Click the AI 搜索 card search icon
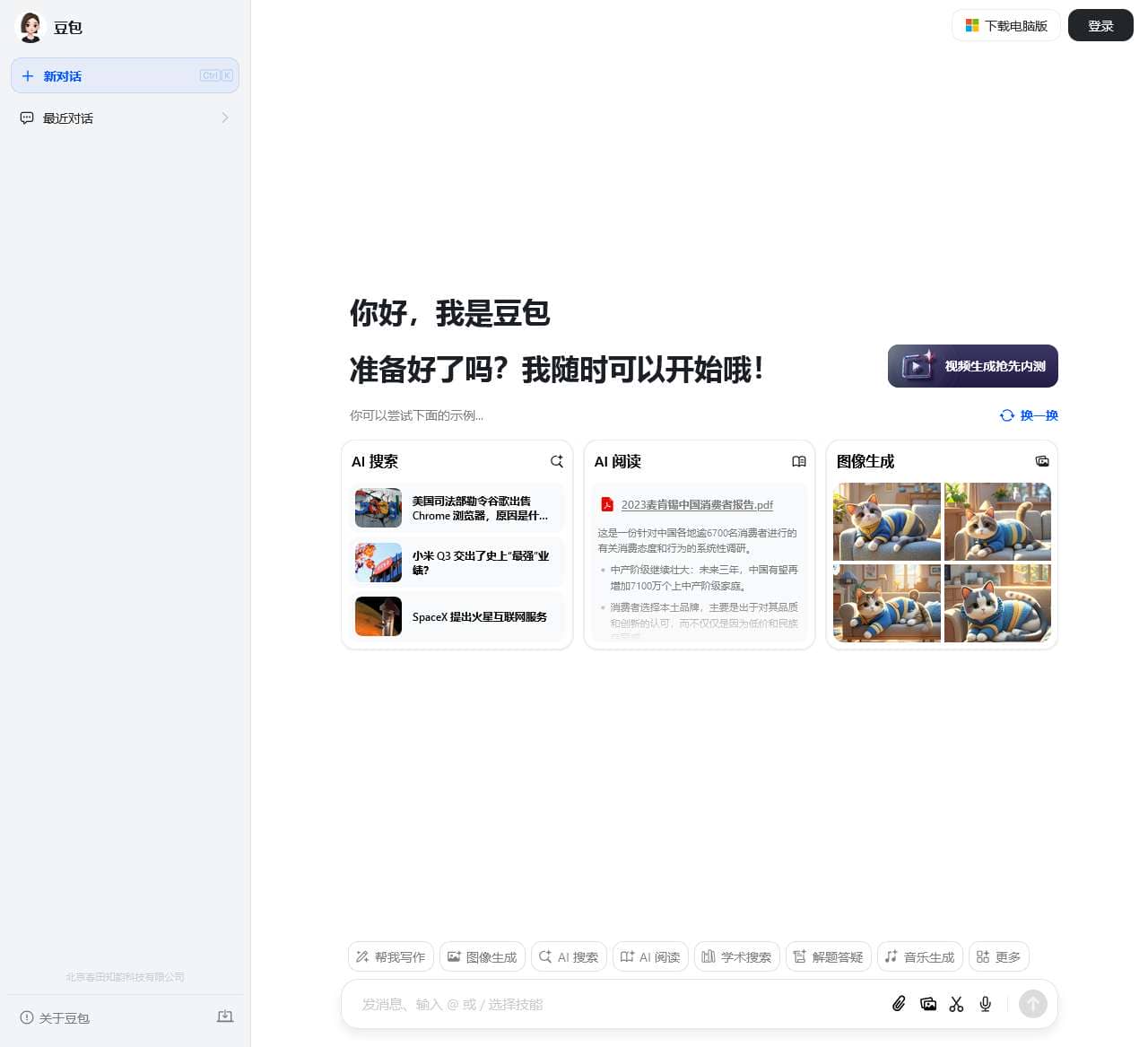Viewport: 1148px width, 1047px height. click(556, 461)
